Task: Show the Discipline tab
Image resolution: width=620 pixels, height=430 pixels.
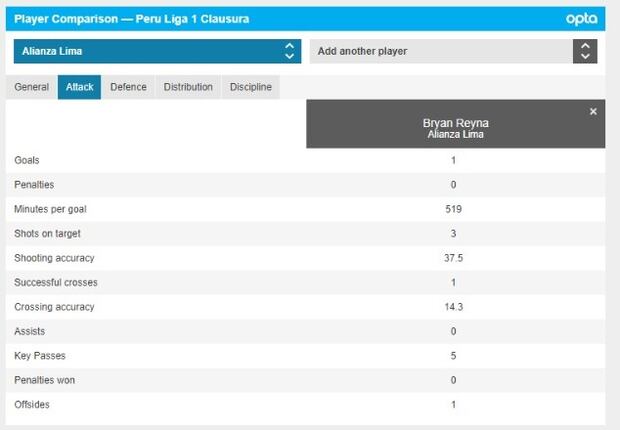Action: tap(250, 87)
